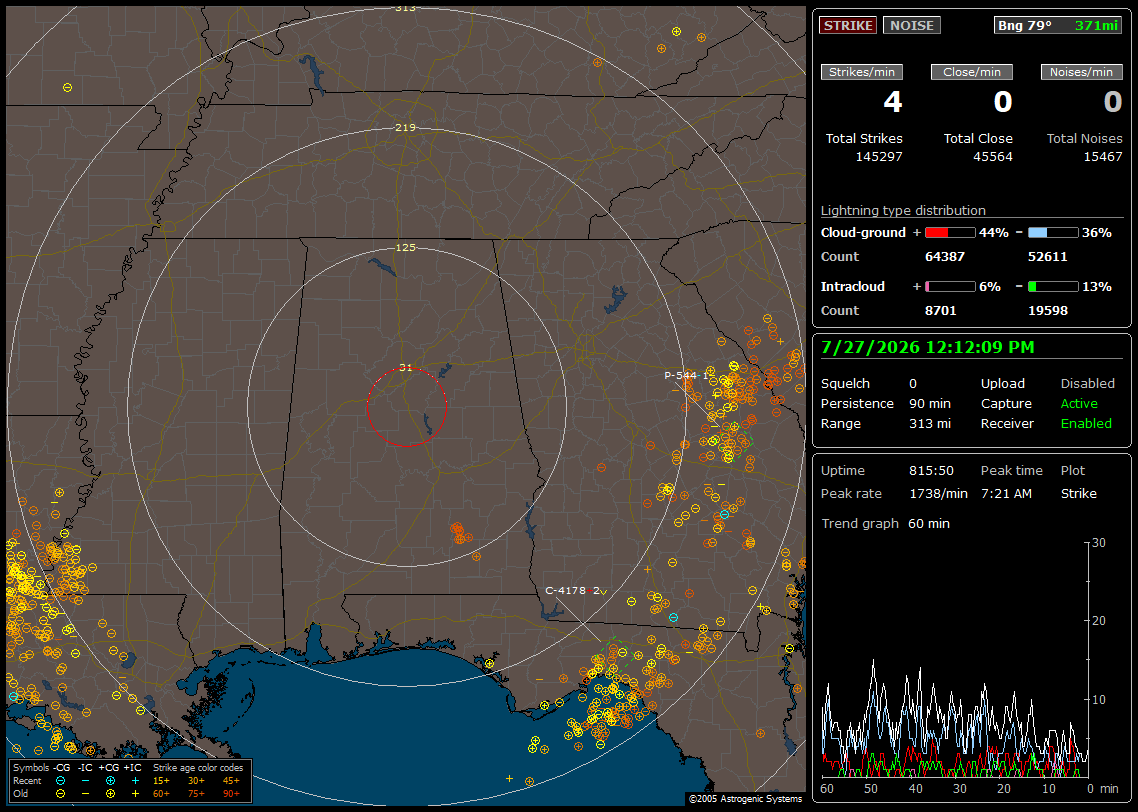Click the Bng 79° 371mi readout
The image size is (1138, 812).
[1058, 25]
